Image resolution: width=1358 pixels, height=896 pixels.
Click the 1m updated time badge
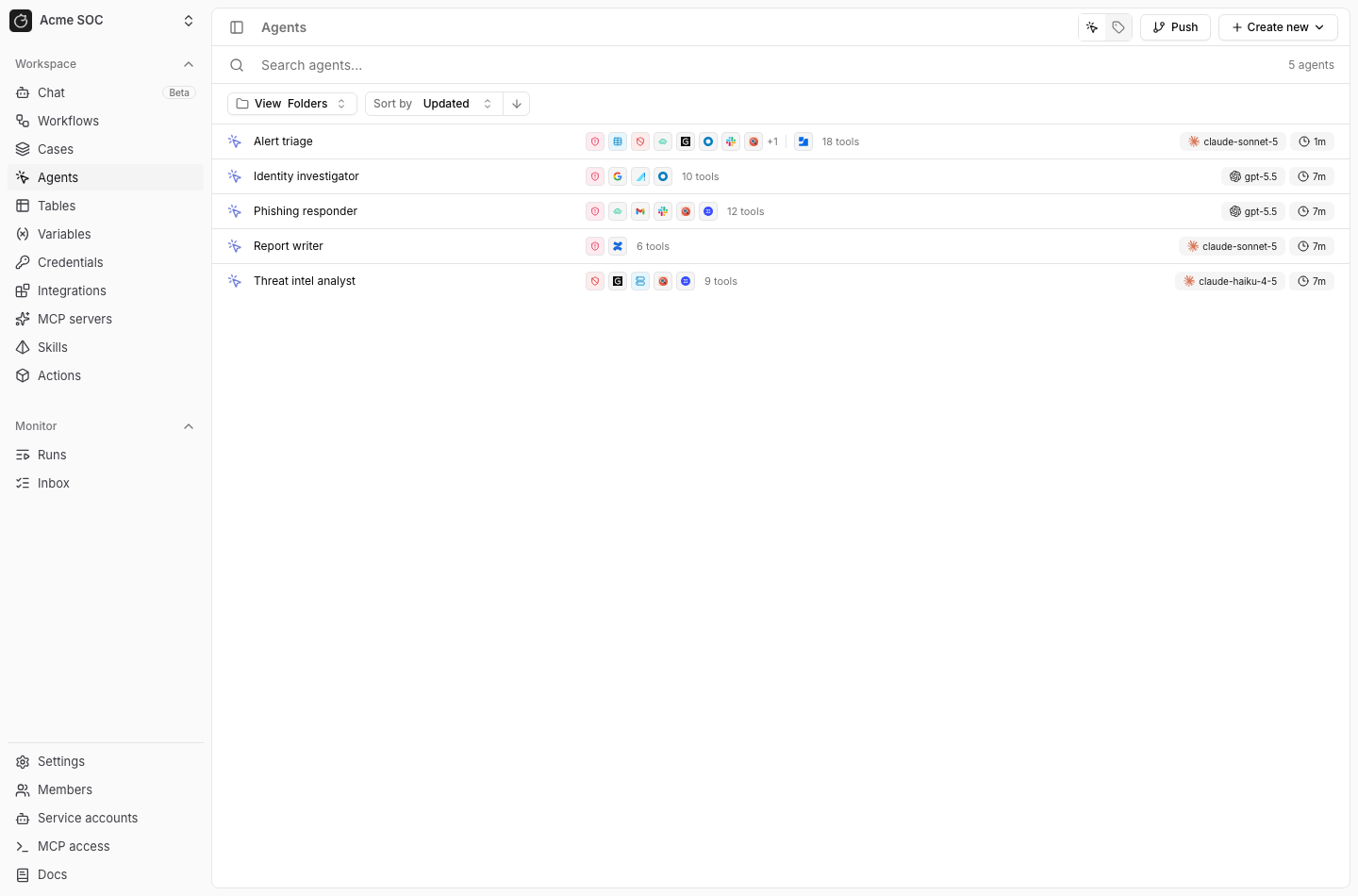pyautogui.click(x=1312, y=141)
